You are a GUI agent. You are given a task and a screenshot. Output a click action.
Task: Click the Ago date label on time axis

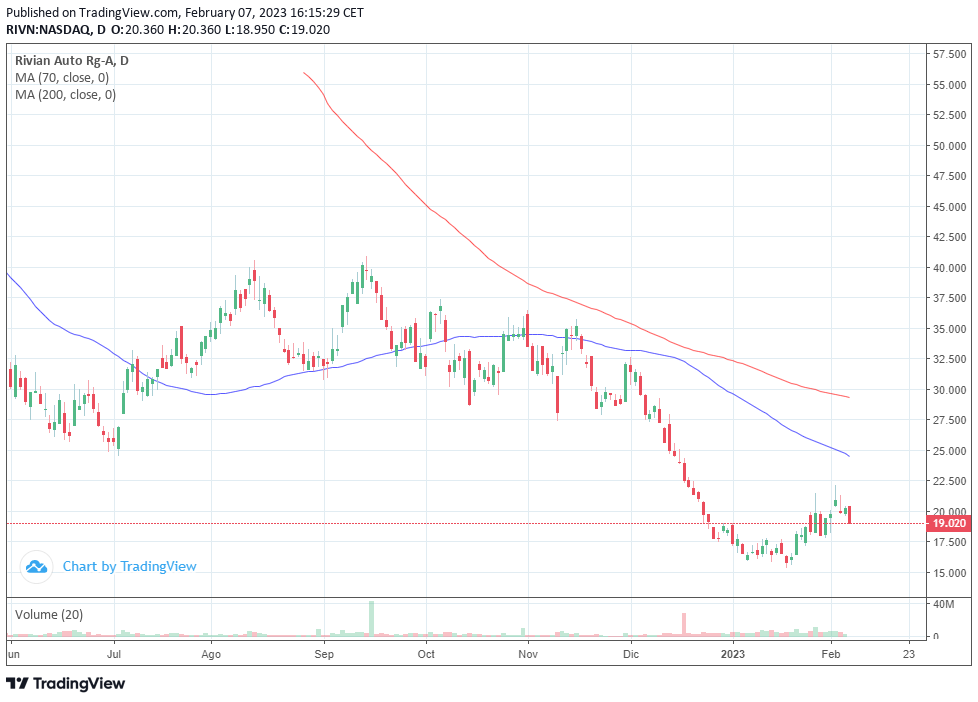(211, 654)
